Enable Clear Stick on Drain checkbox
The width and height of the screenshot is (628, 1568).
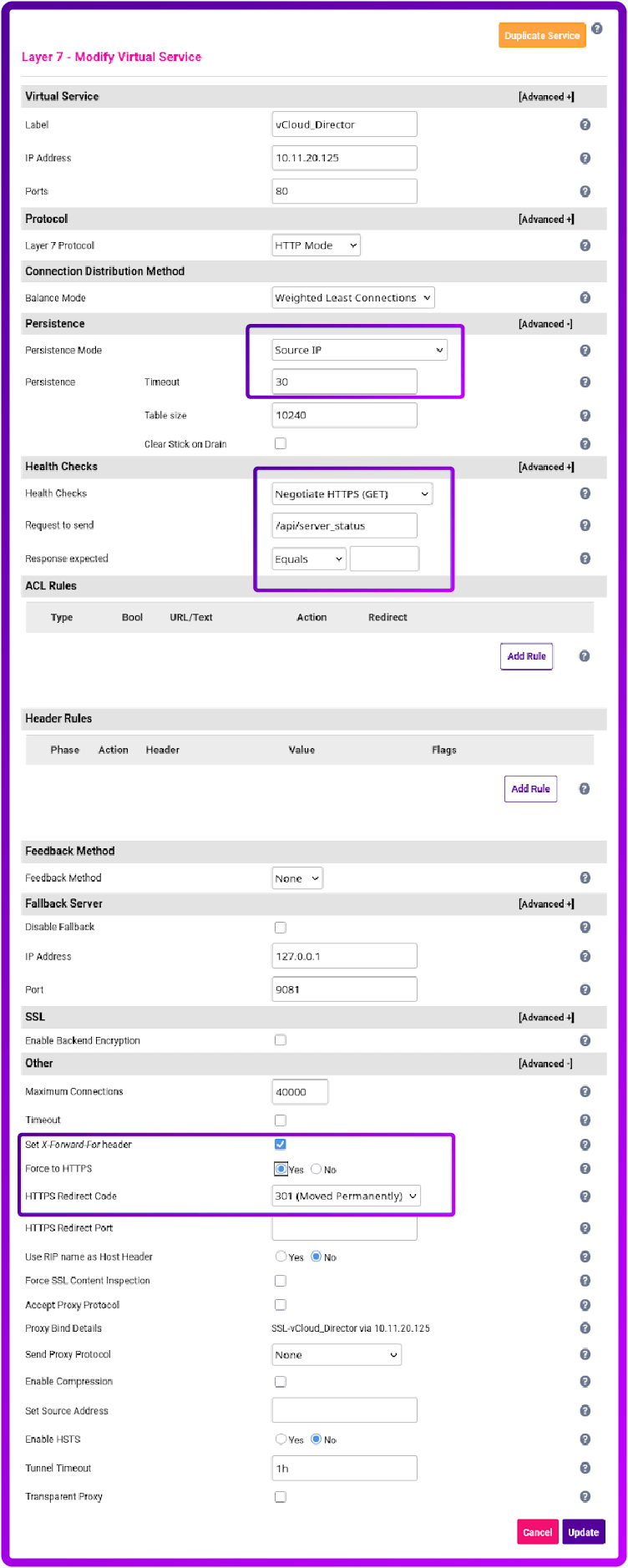pos(281,443)
